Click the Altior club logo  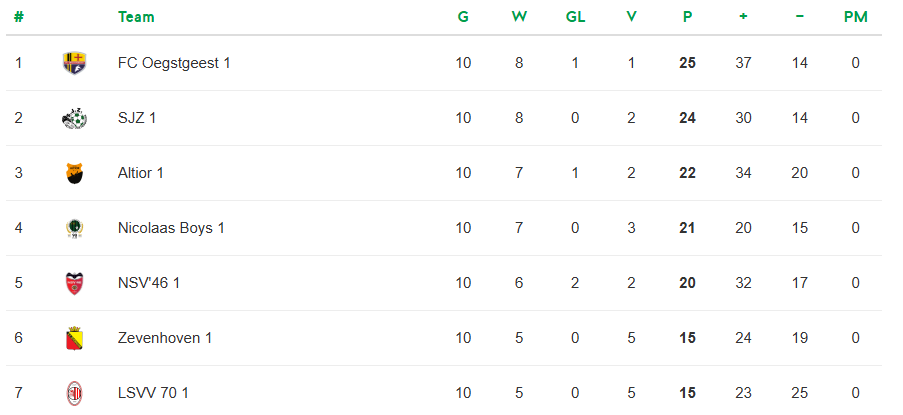coord(73,173)
